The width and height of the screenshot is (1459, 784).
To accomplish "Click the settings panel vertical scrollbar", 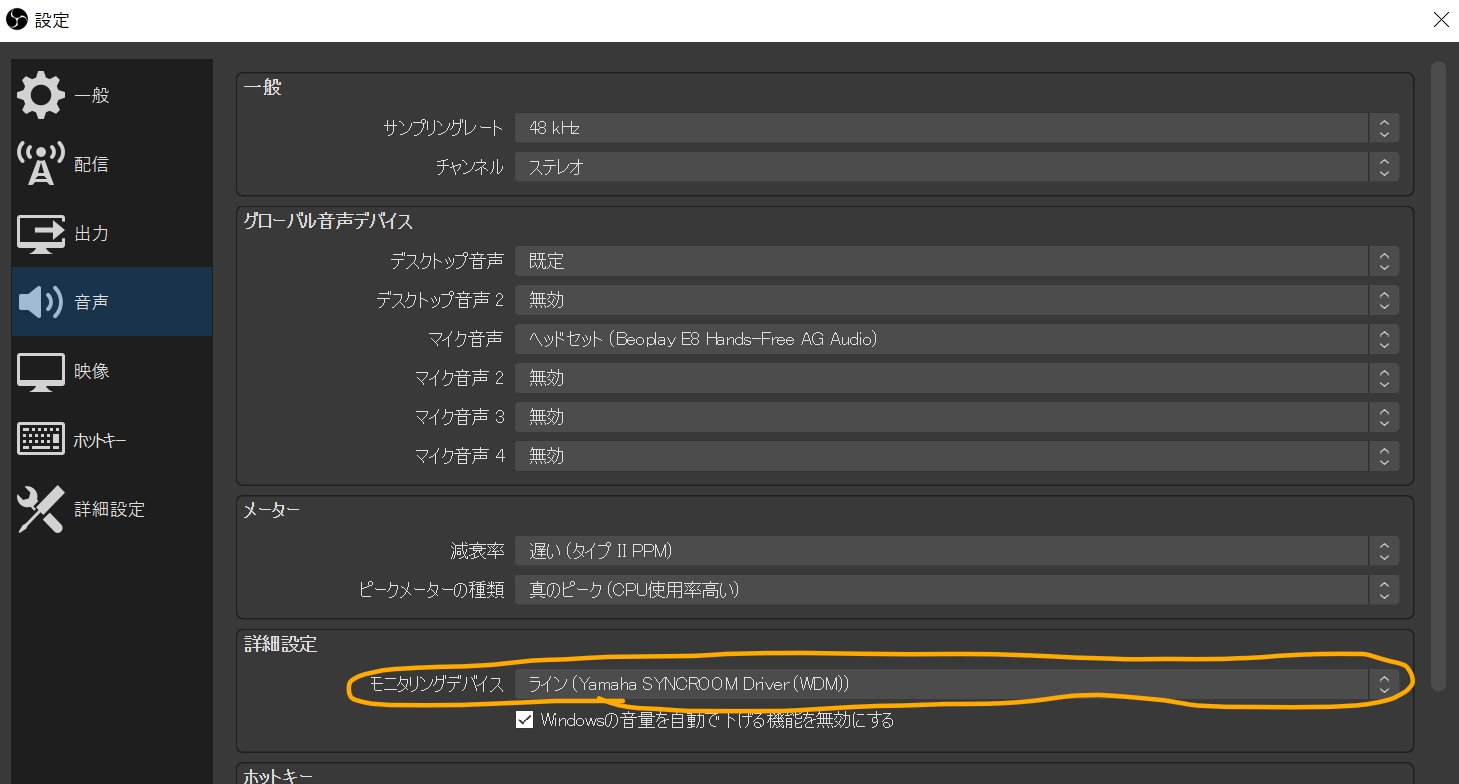I will (x=1438, y=375).
